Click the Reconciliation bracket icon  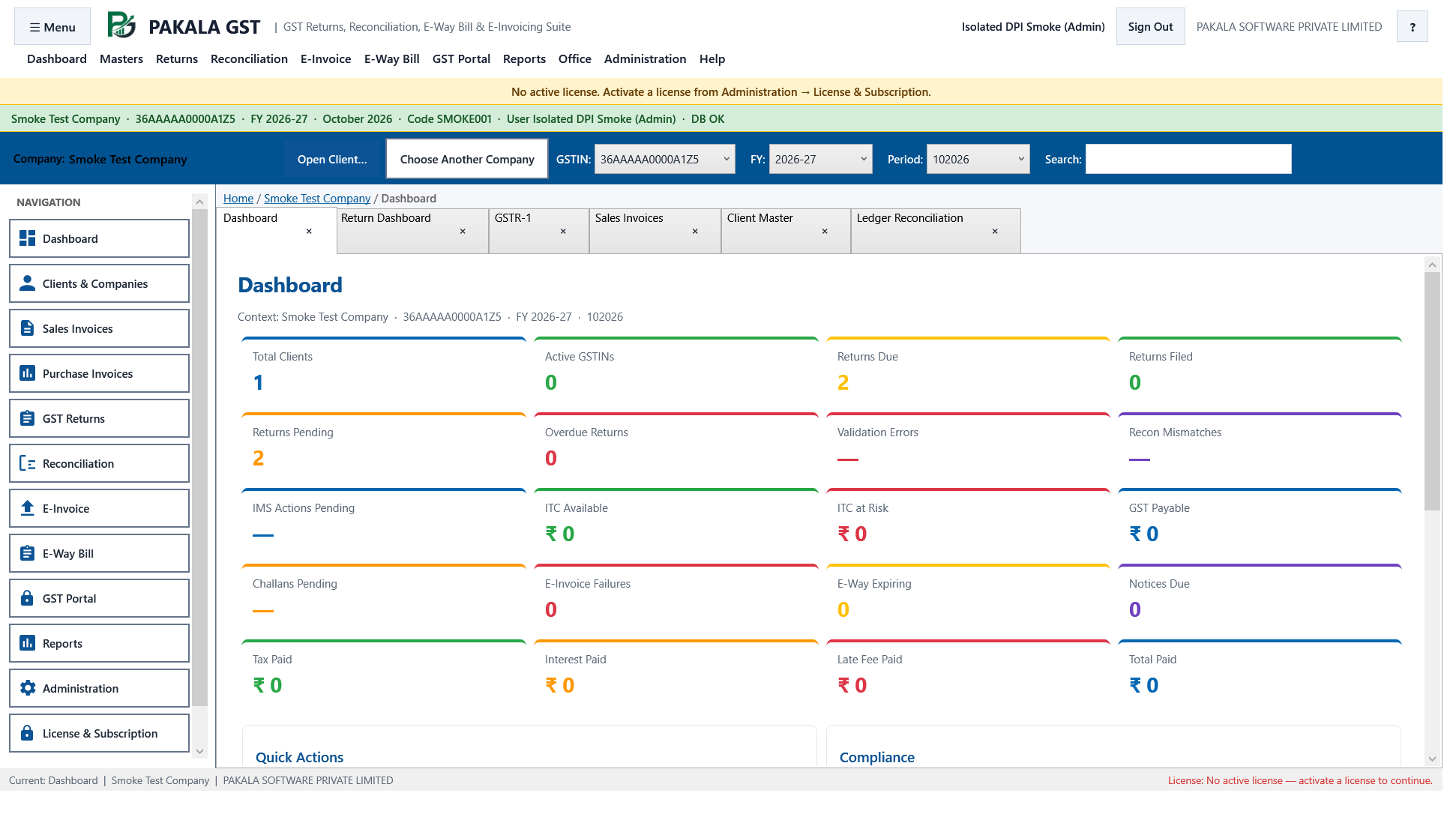click(x=27, y=463)
